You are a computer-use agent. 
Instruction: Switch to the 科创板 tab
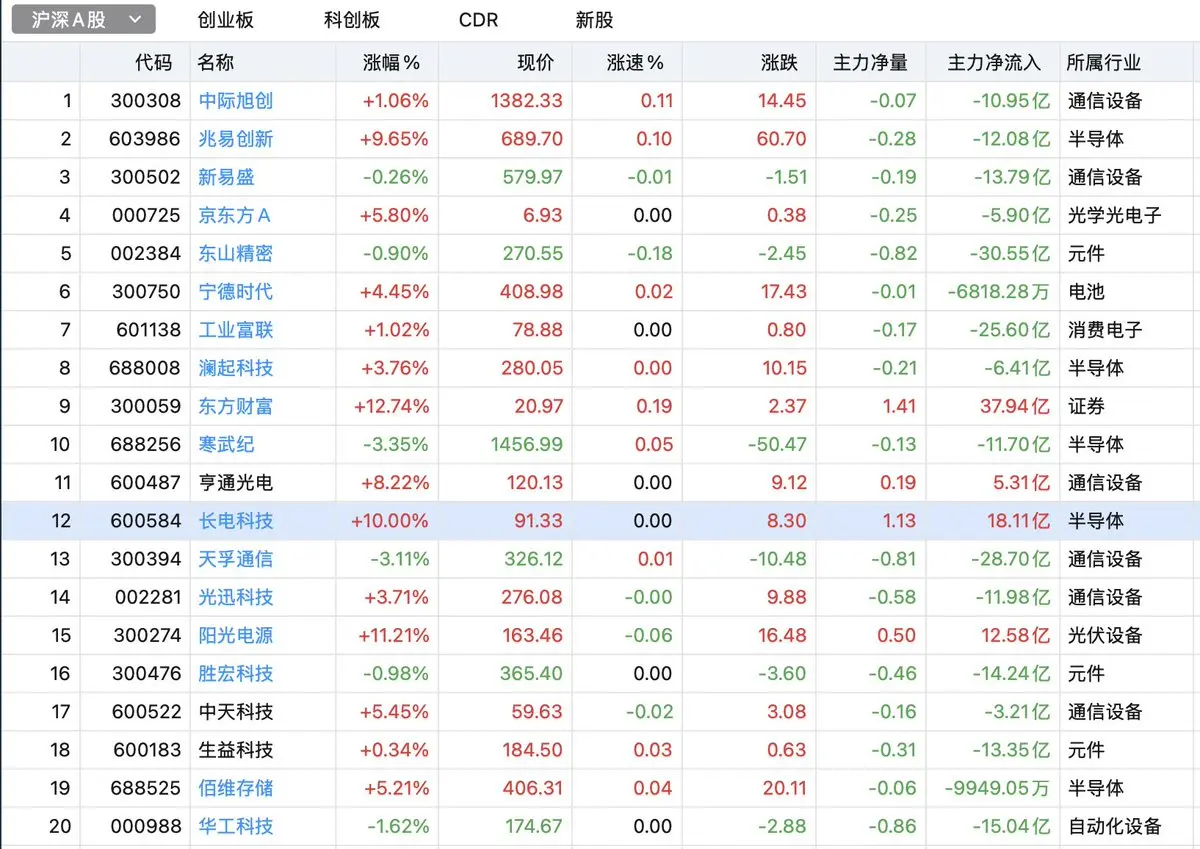[x=352, y=20]
